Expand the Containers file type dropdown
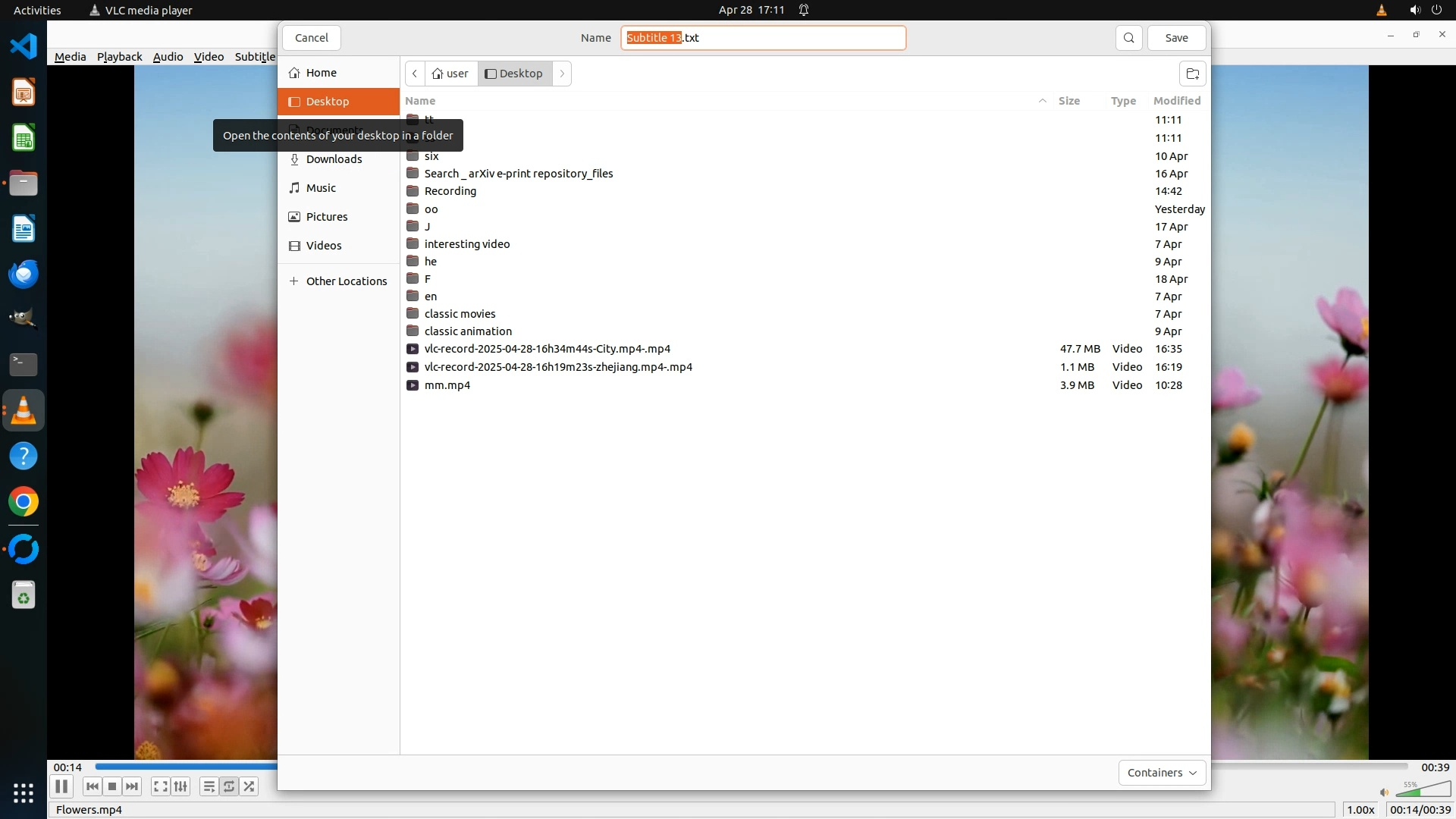The height and width of the screenshot is (819, 1456). click(1162, 773)
